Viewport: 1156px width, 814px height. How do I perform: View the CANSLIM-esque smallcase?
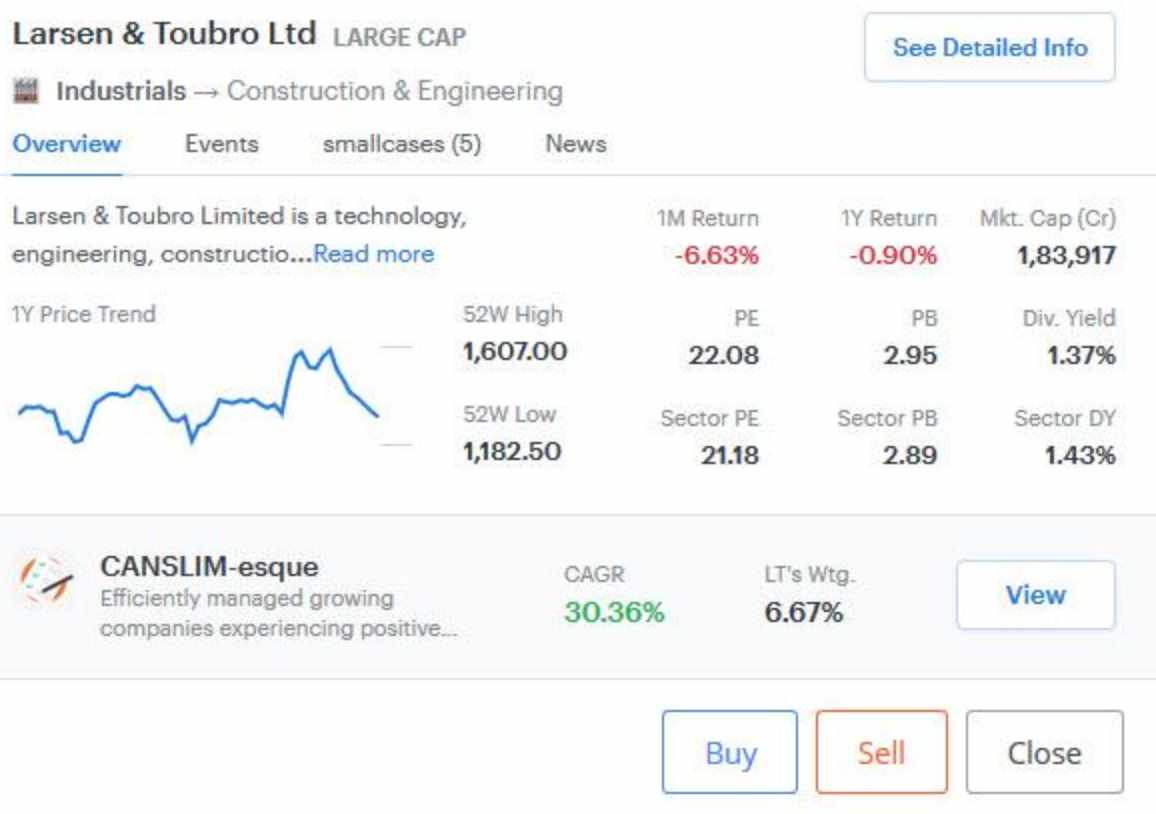pyautogui.click(x=1035, y=595)
